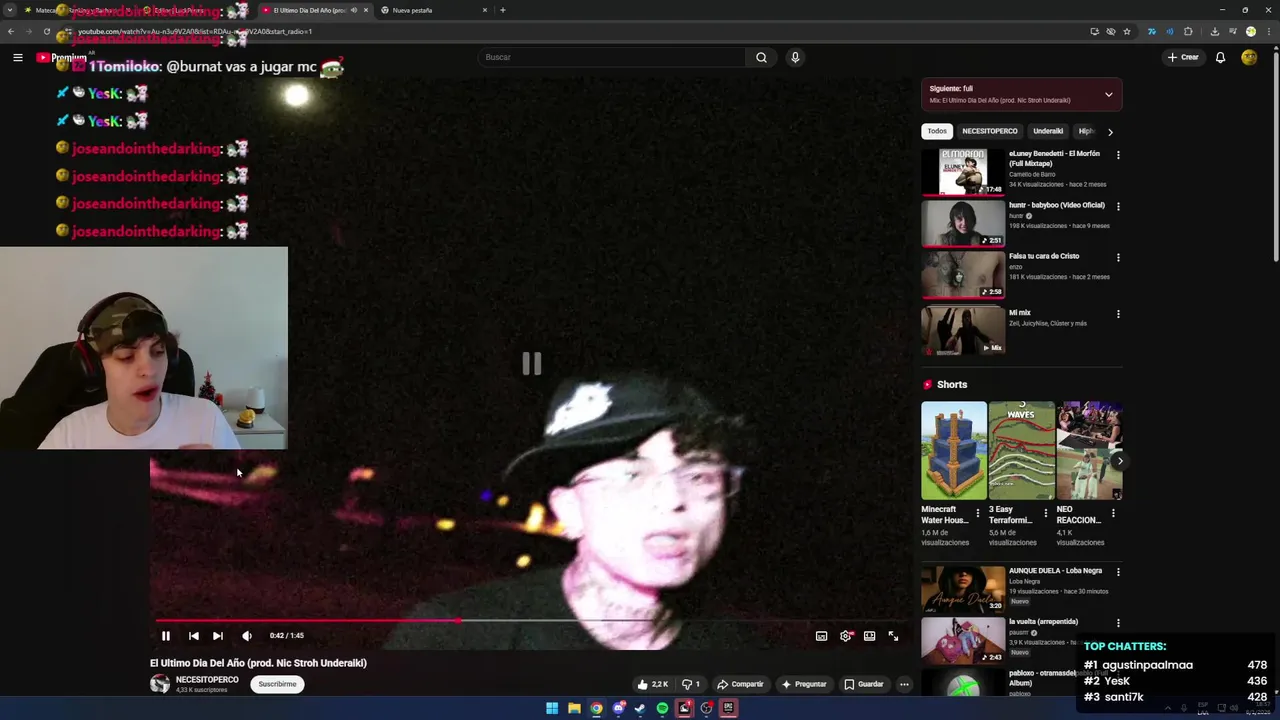1280x720 pixels.
Task: Close the El Ultimo Dia Del Año tab
Action: (x=365, y=10)
